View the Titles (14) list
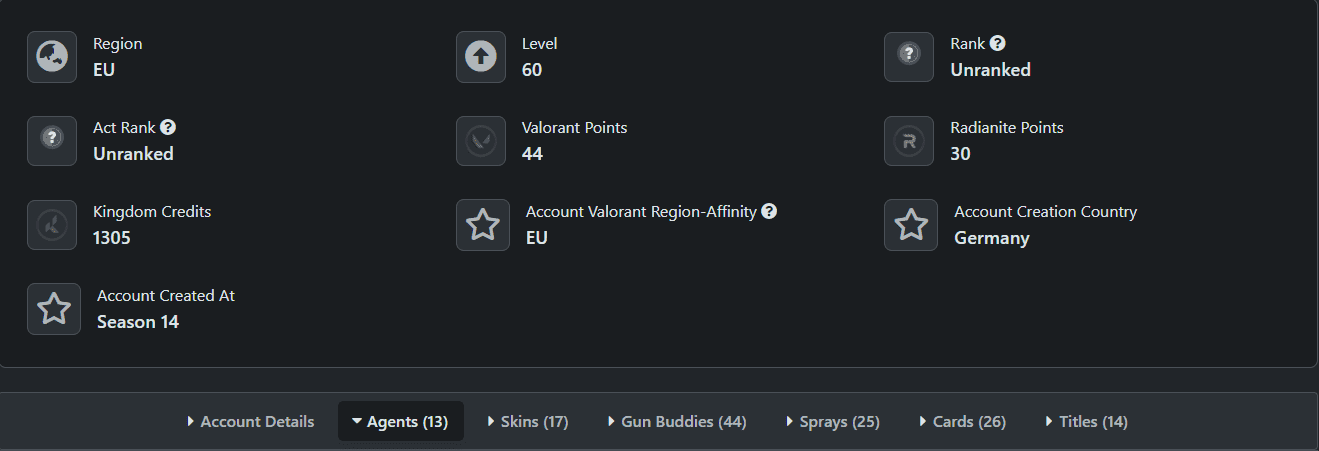The height and width of the screenshot is (451, 1319). 1086,422
